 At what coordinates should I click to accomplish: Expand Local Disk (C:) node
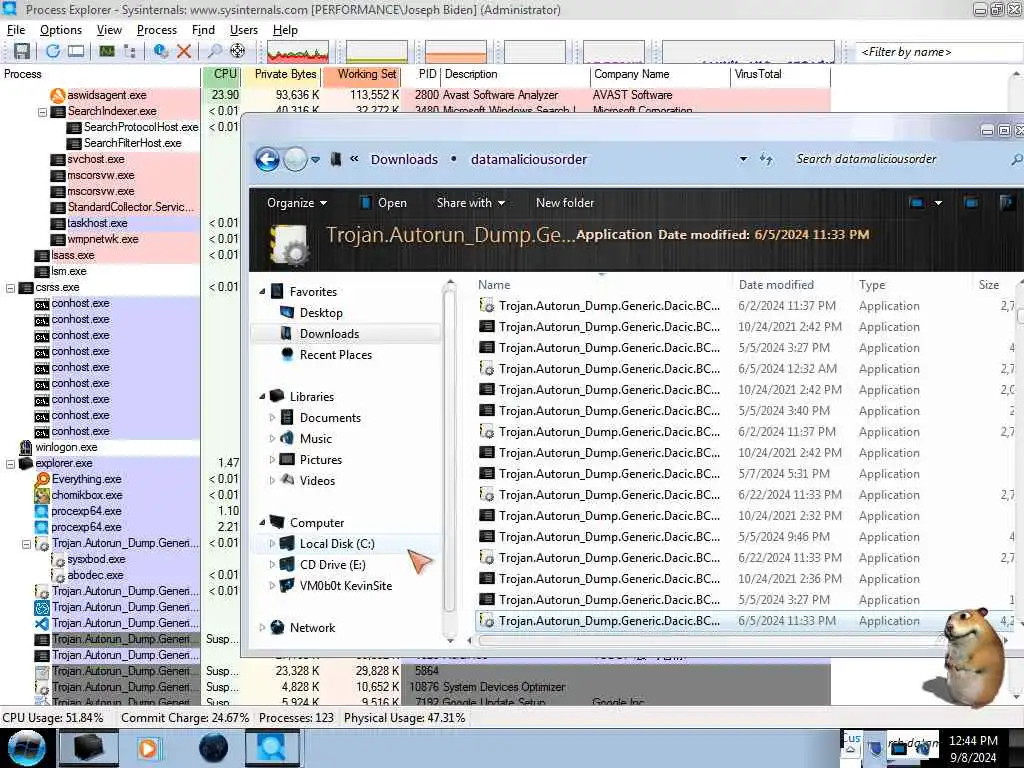(x=272, y=544)
